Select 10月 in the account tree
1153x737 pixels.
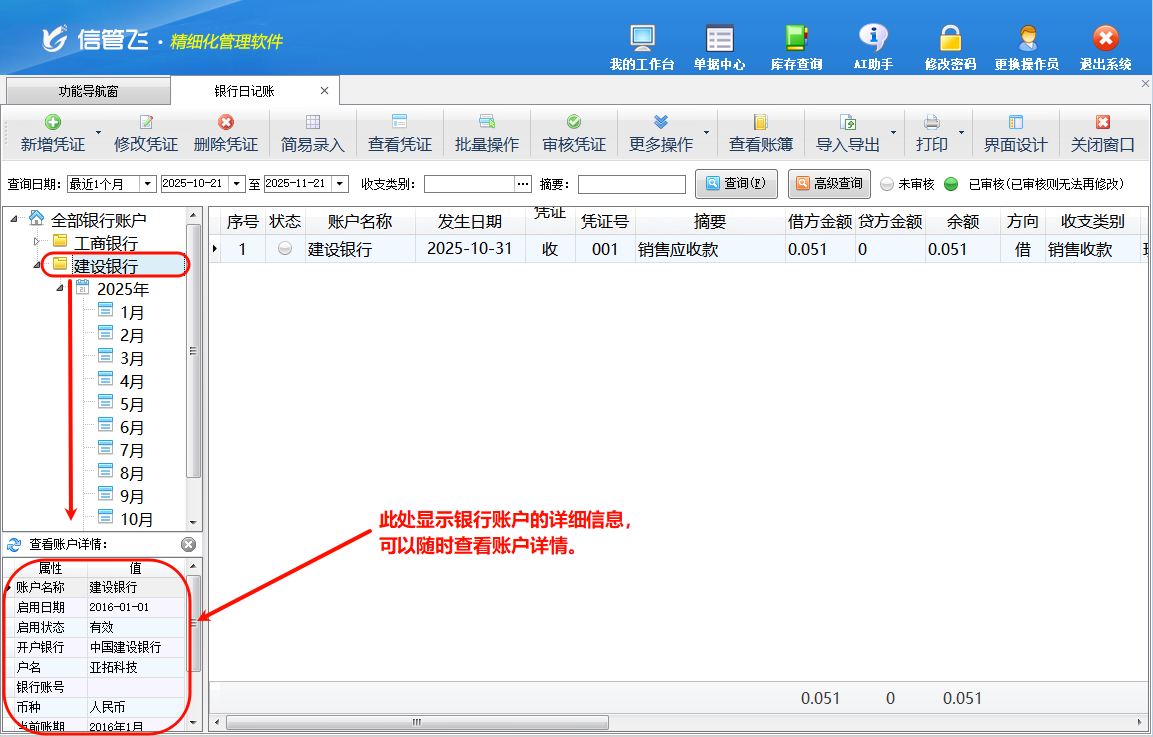136,519
